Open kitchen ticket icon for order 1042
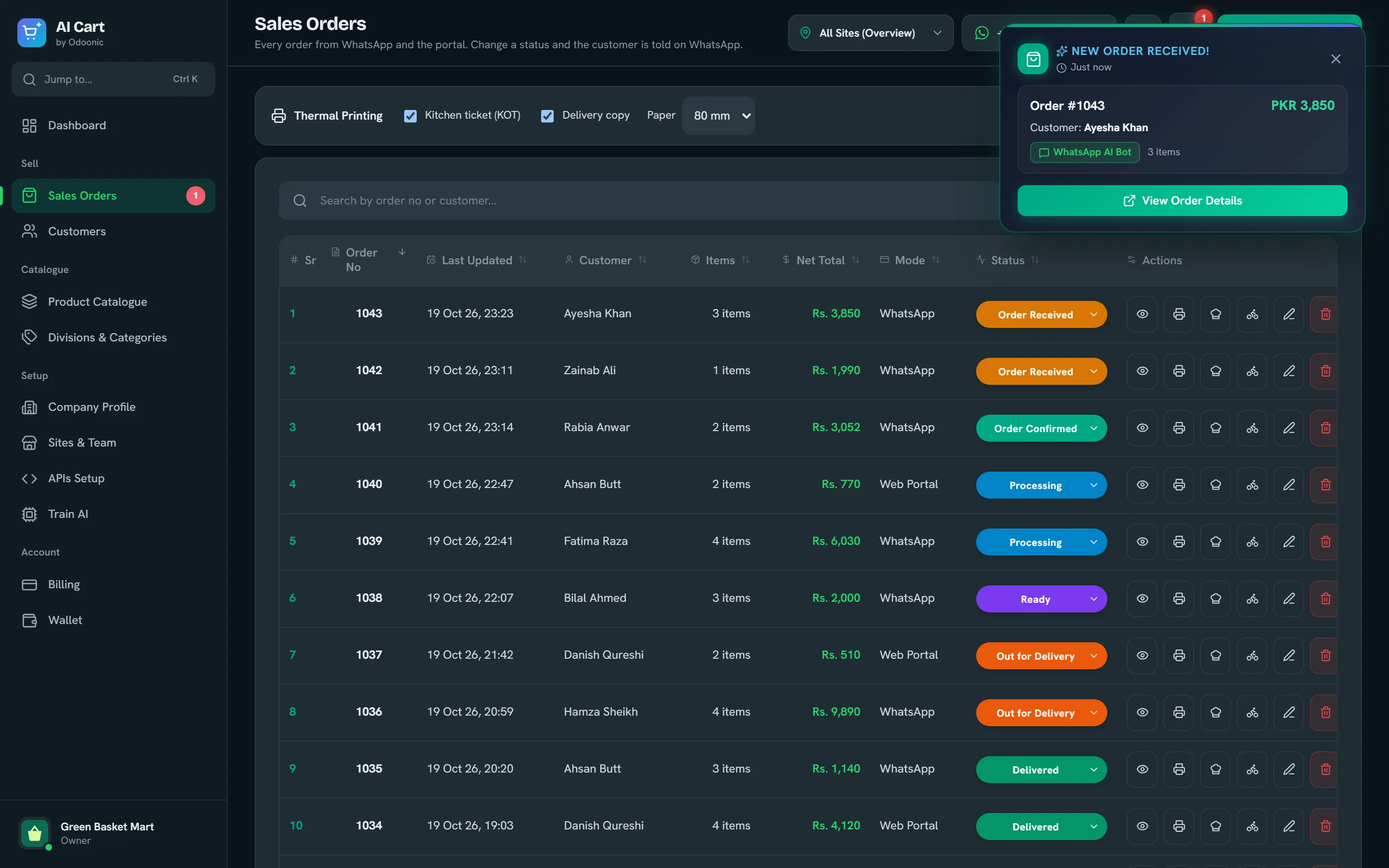The height and width of the screenshot is (868, 1389). pos(1216,371)
